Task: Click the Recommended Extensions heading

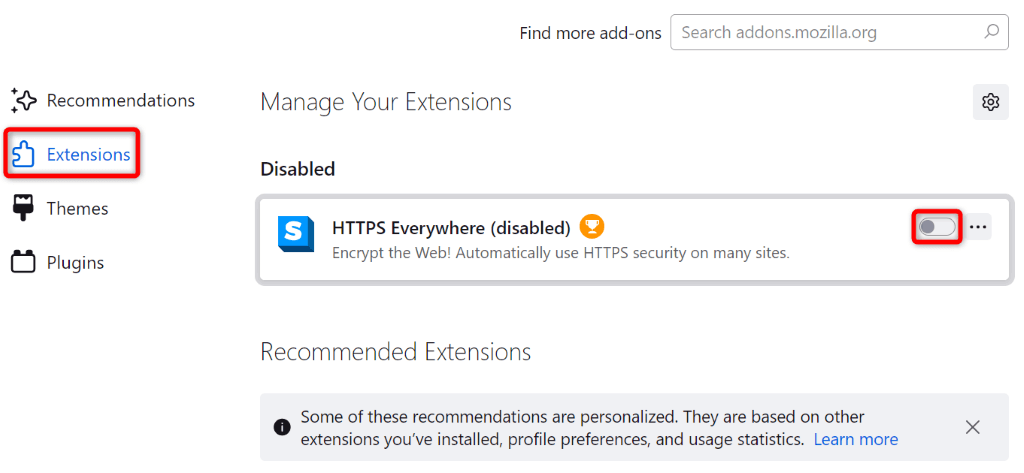Action: click(395, 352)
